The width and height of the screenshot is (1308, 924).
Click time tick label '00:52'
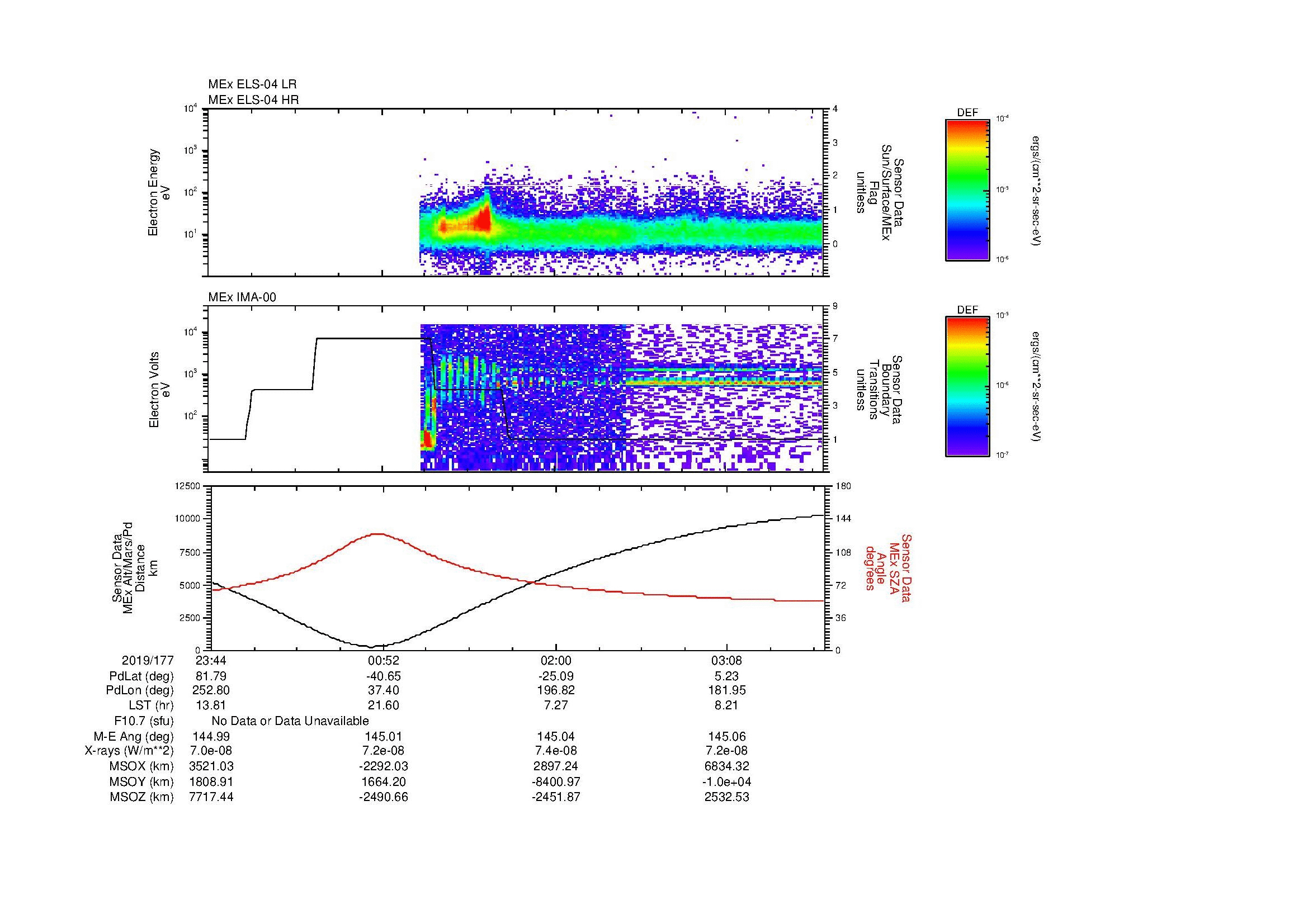tap(383, 660)
